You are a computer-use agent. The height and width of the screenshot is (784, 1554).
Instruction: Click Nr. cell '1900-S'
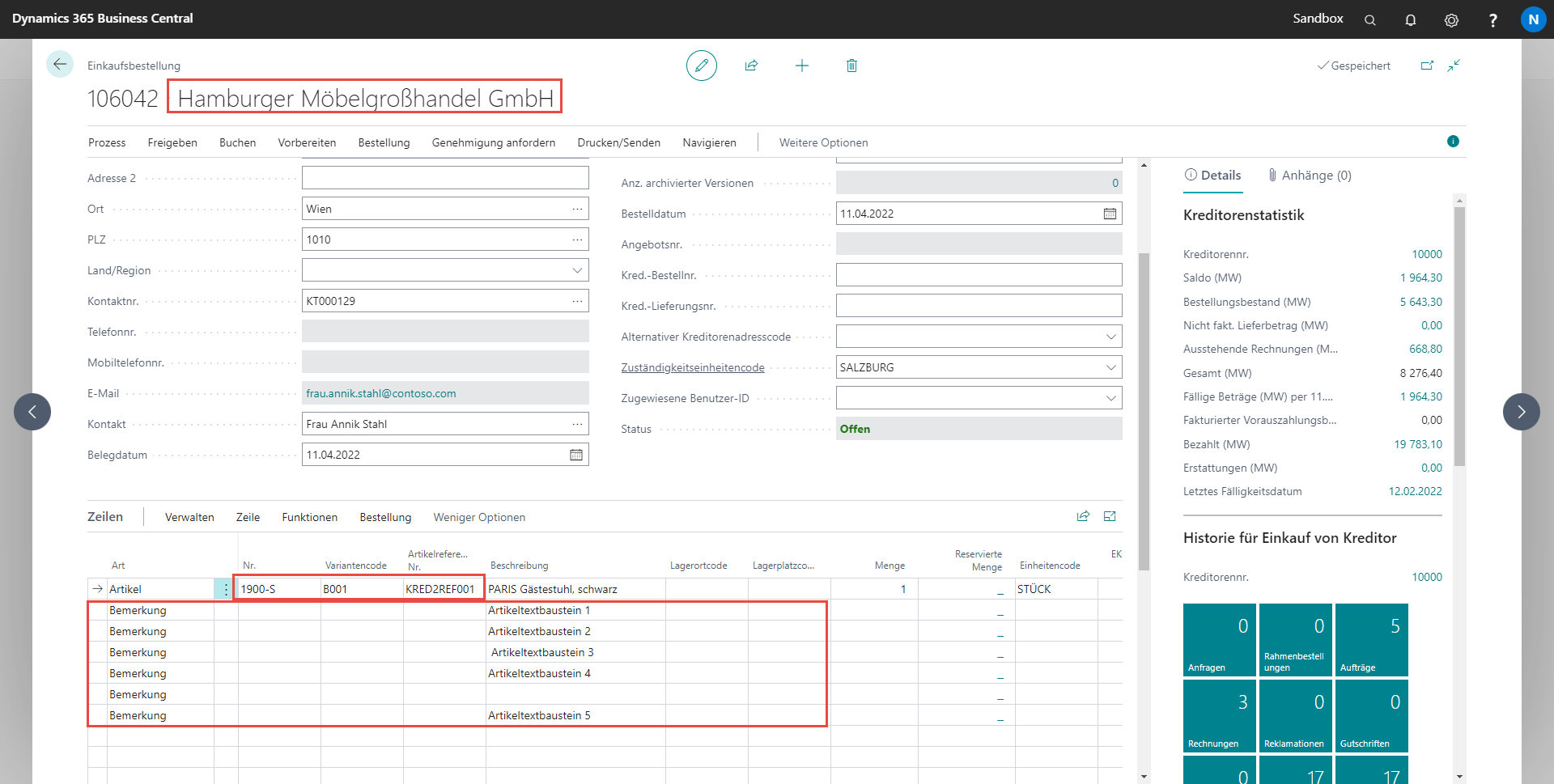pyautogui.click(x=279, y=589)
